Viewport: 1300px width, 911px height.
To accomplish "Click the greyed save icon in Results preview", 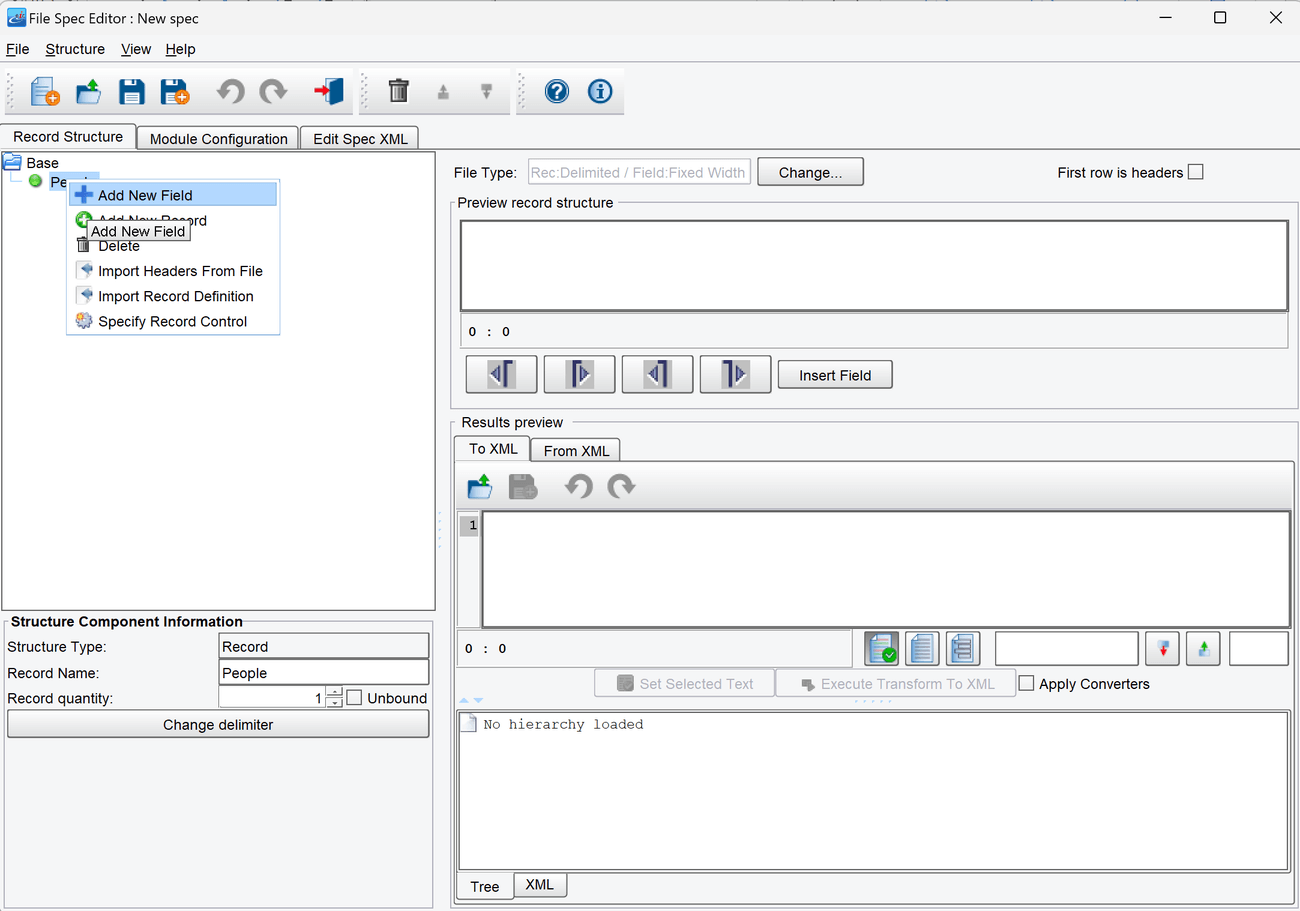I will click(523, 487).
